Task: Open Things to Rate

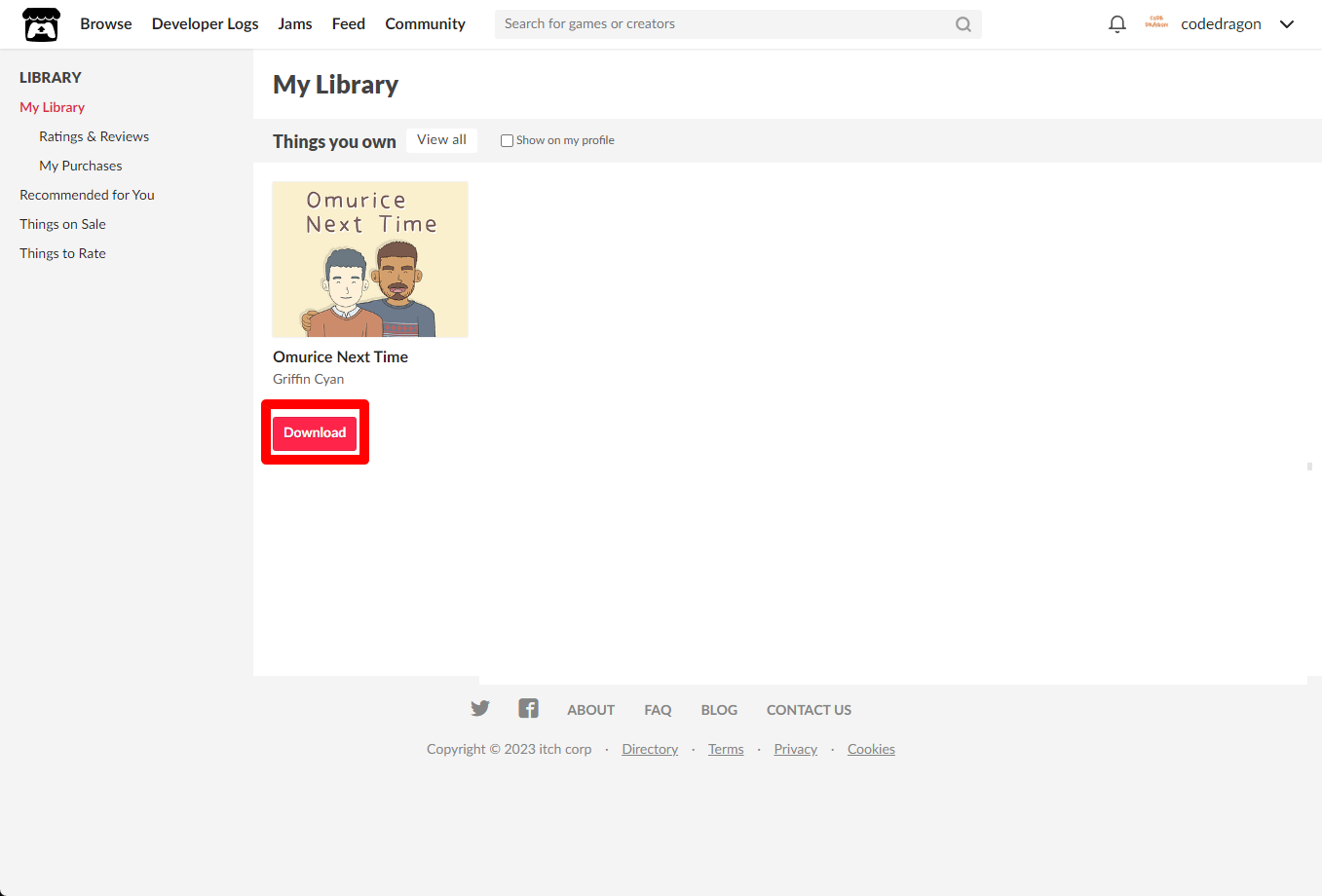Action: [63, 253]
